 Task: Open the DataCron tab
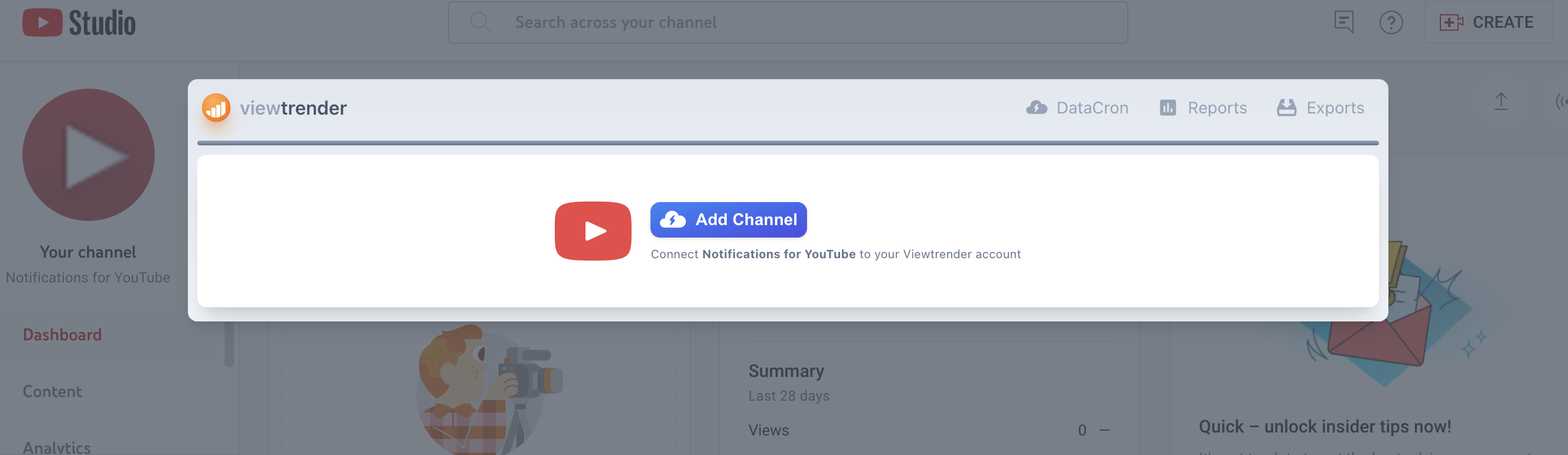tap(1077, 108)
